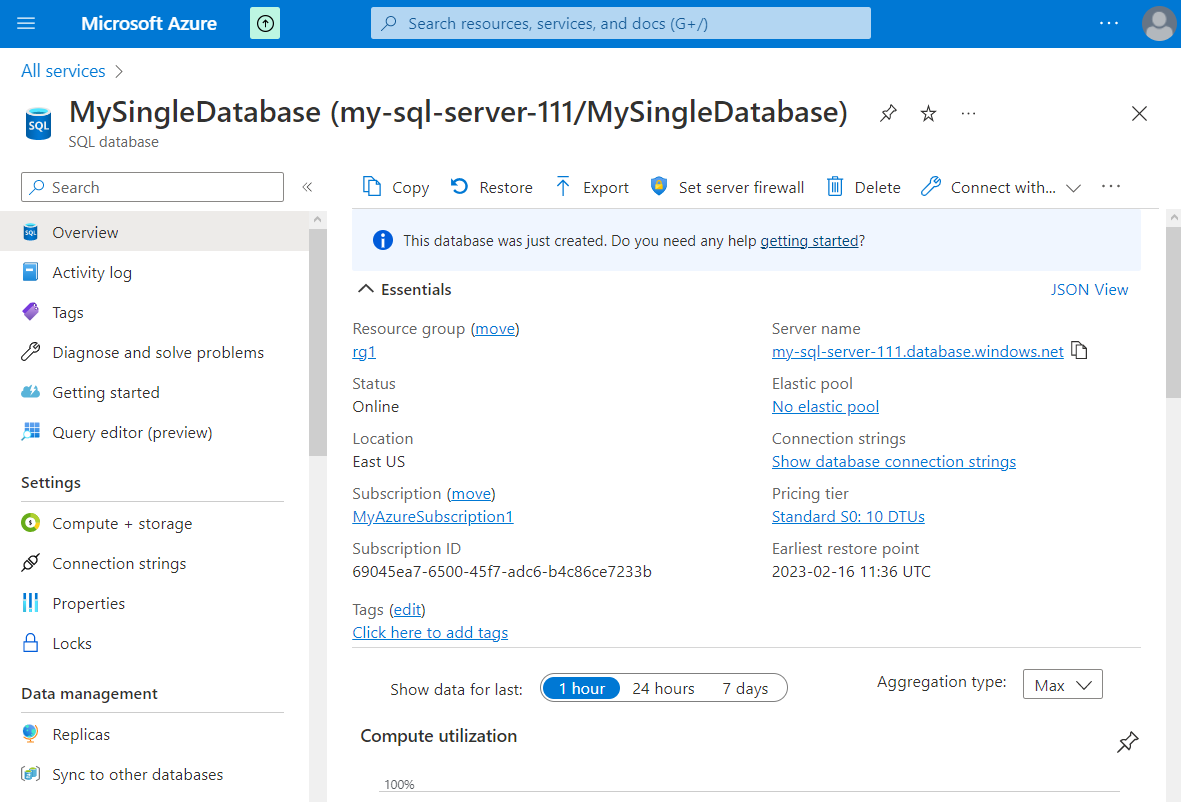Click the Activity log icon
Image resolution: width=1181 pixels, height=802 pixels.
tap(30, 272)
